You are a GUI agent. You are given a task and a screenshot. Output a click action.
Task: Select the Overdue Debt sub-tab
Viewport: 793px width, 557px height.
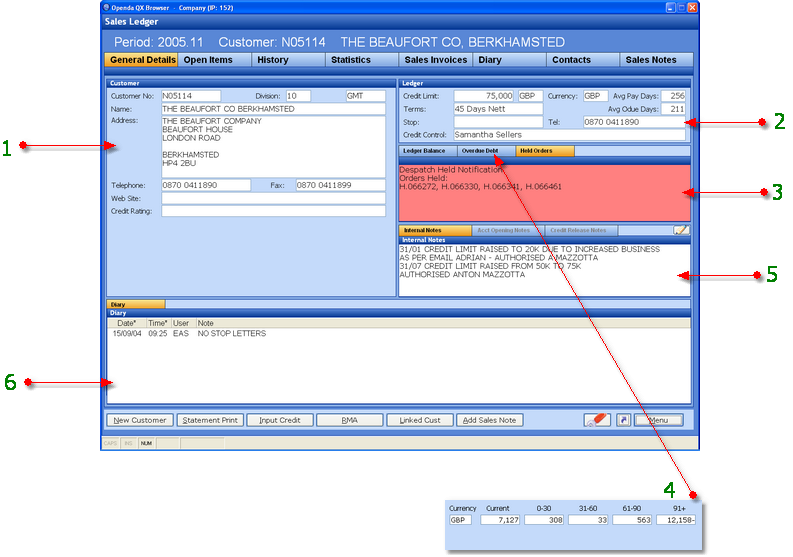486,151
